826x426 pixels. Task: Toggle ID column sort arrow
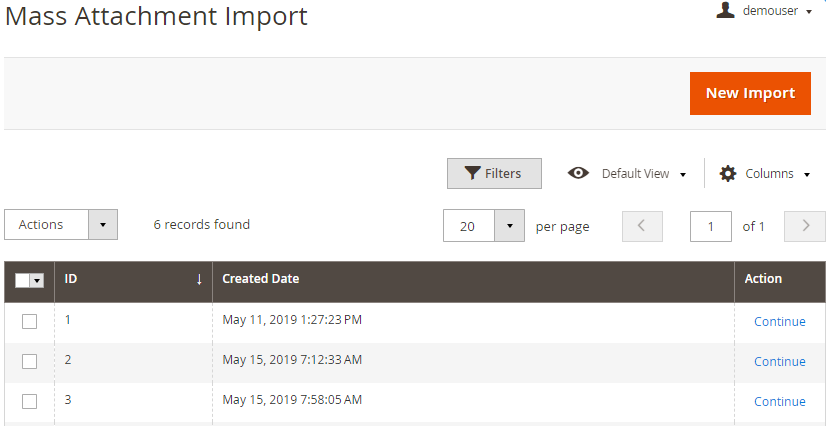click(x=199, y=279)
